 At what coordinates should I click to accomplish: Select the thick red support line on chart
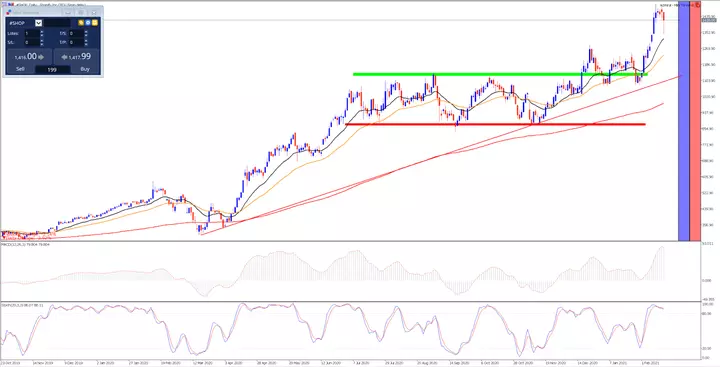pyautogui.click(x=495, y=124)
